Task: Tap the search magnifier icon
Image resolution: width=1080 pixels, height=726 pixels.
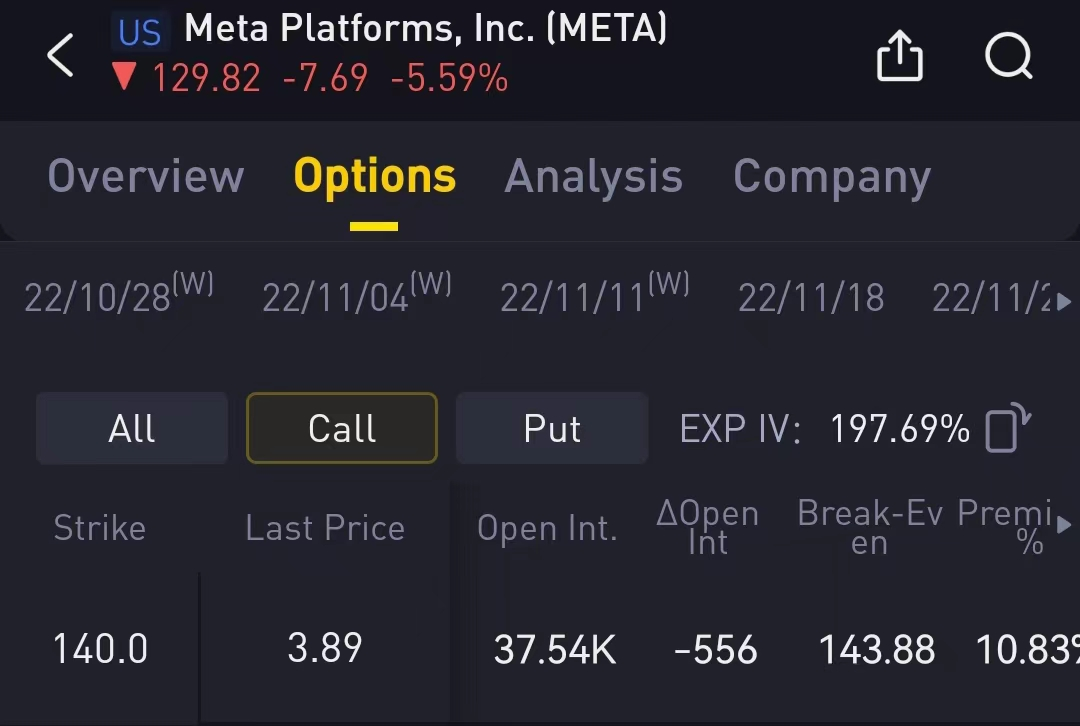Action: point(1008,55)
